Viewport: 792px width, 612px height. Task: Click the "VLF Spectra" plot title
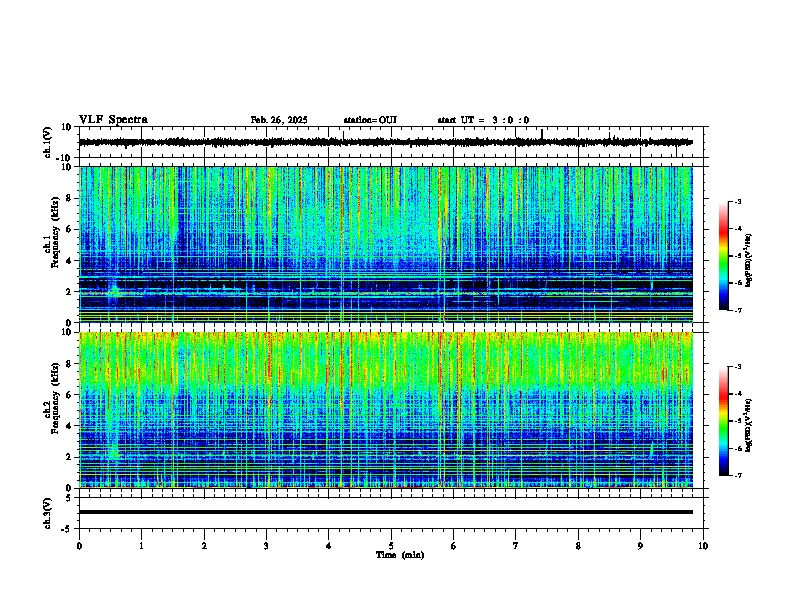(113, 120)
